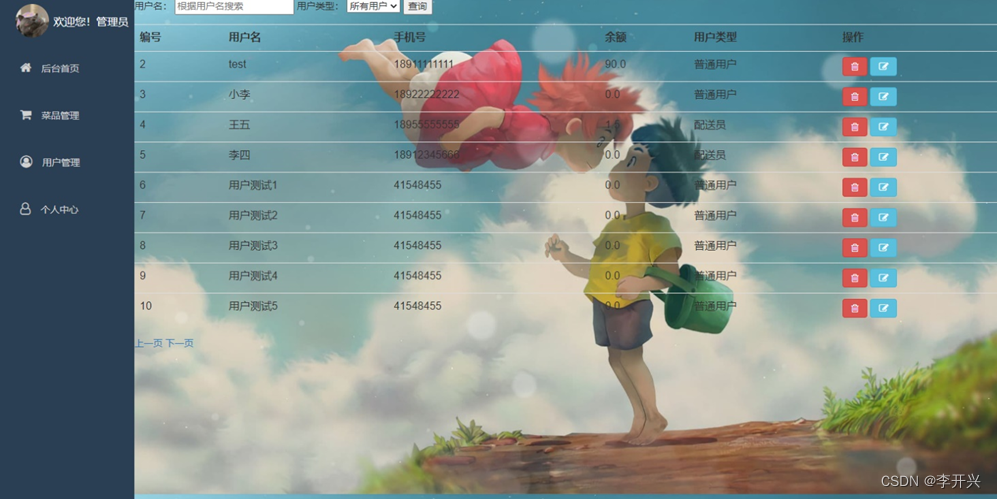Click the admin avatar picture
Screen dimensions: 997x499
click(x=32, y=20)
